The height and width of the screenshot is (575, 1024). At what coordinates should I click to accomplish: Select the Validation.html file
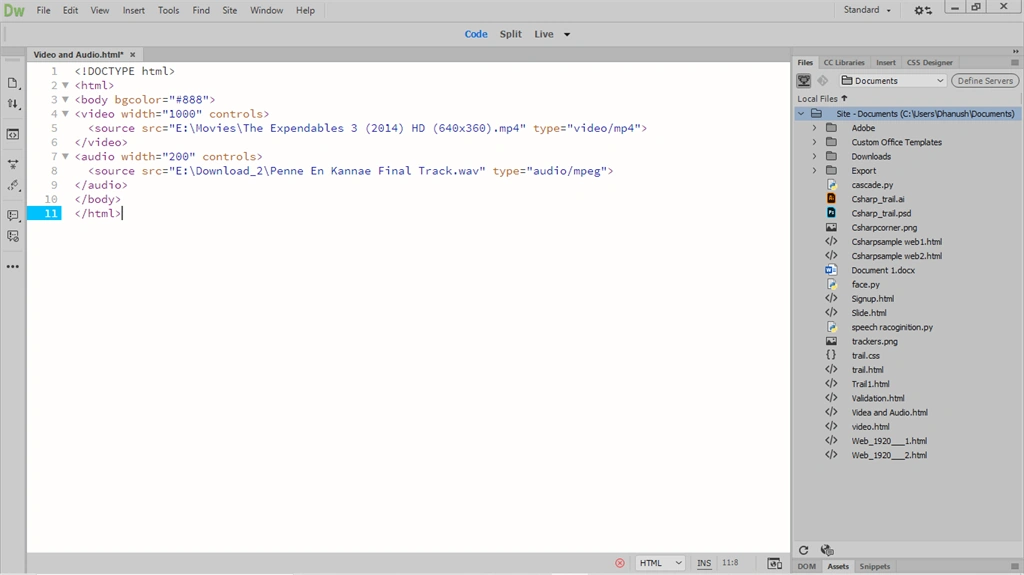coord(878,398)
